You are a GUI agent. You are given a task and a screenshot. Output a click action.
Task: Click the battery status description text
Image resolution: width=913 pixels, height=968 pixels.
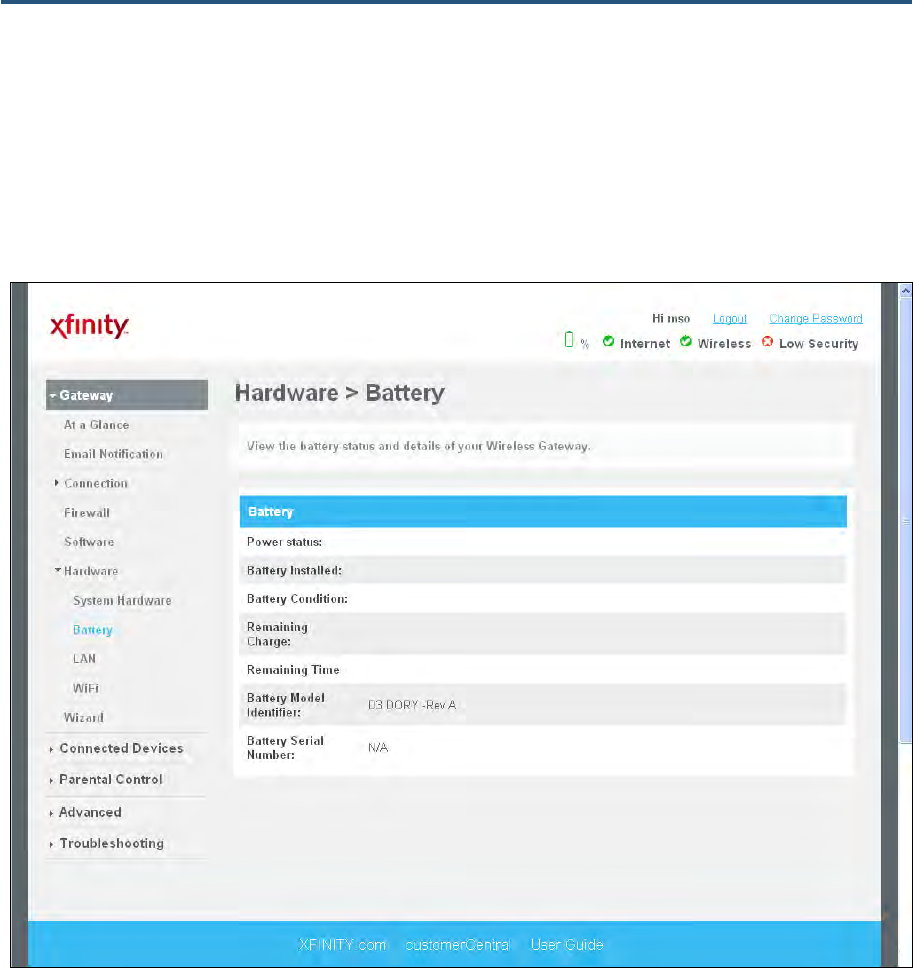point(419,446)
